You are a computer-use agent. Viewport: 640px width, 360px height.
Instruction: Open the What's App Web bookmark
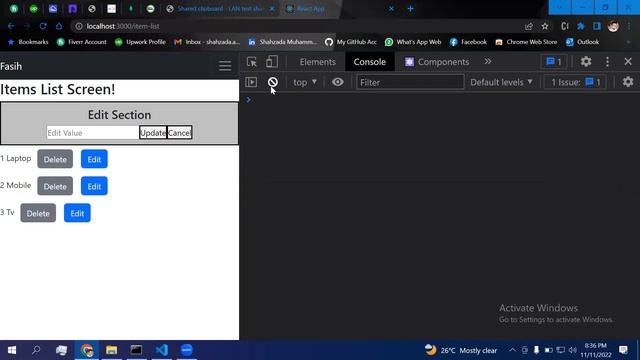(413, 42)
